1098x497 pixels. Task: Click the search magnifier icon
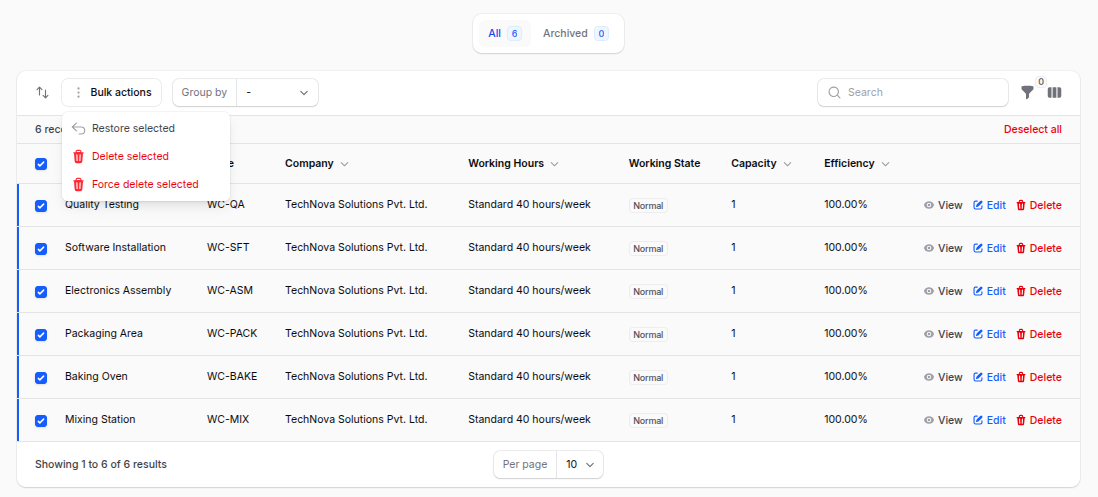pyautogui.click(x=834, y=92)
